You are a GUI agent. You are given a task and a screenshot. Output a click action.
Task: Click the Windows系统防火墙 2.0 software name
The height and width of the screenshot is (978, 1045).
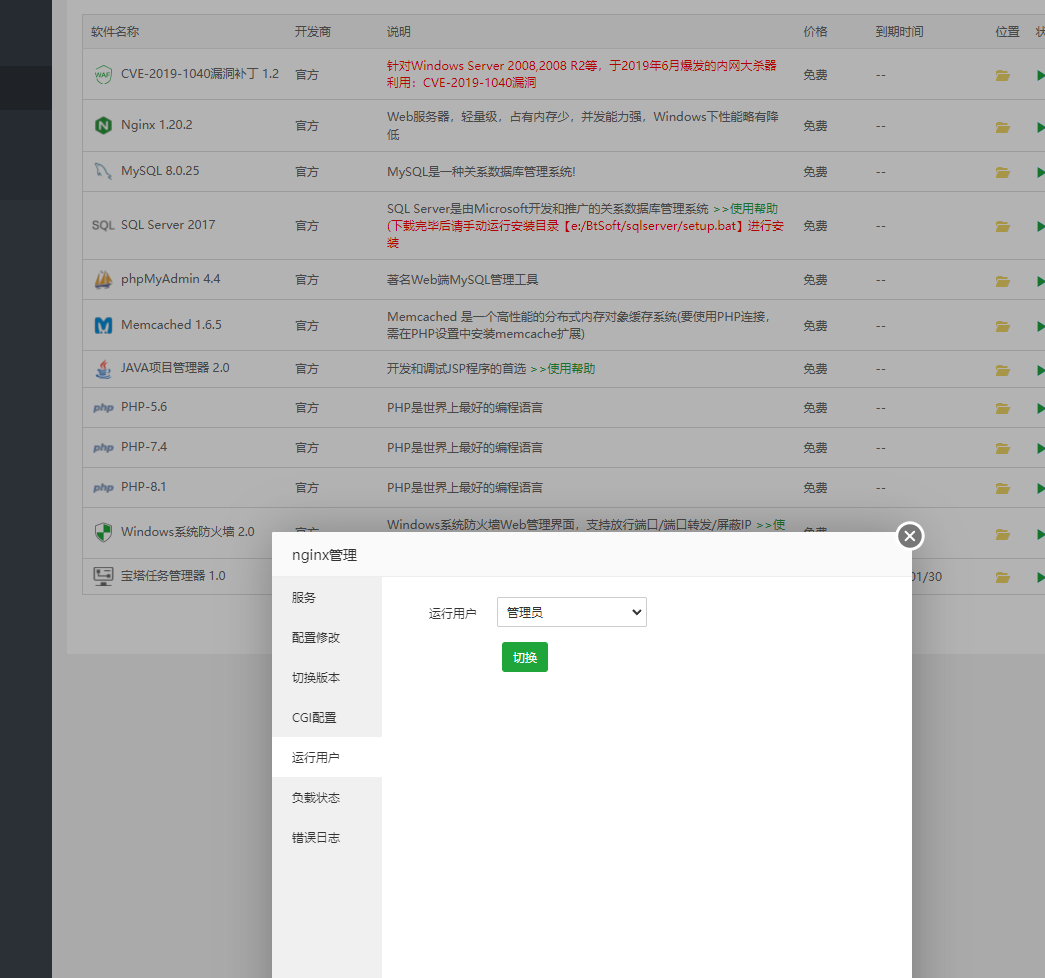[x=188, y=531]
